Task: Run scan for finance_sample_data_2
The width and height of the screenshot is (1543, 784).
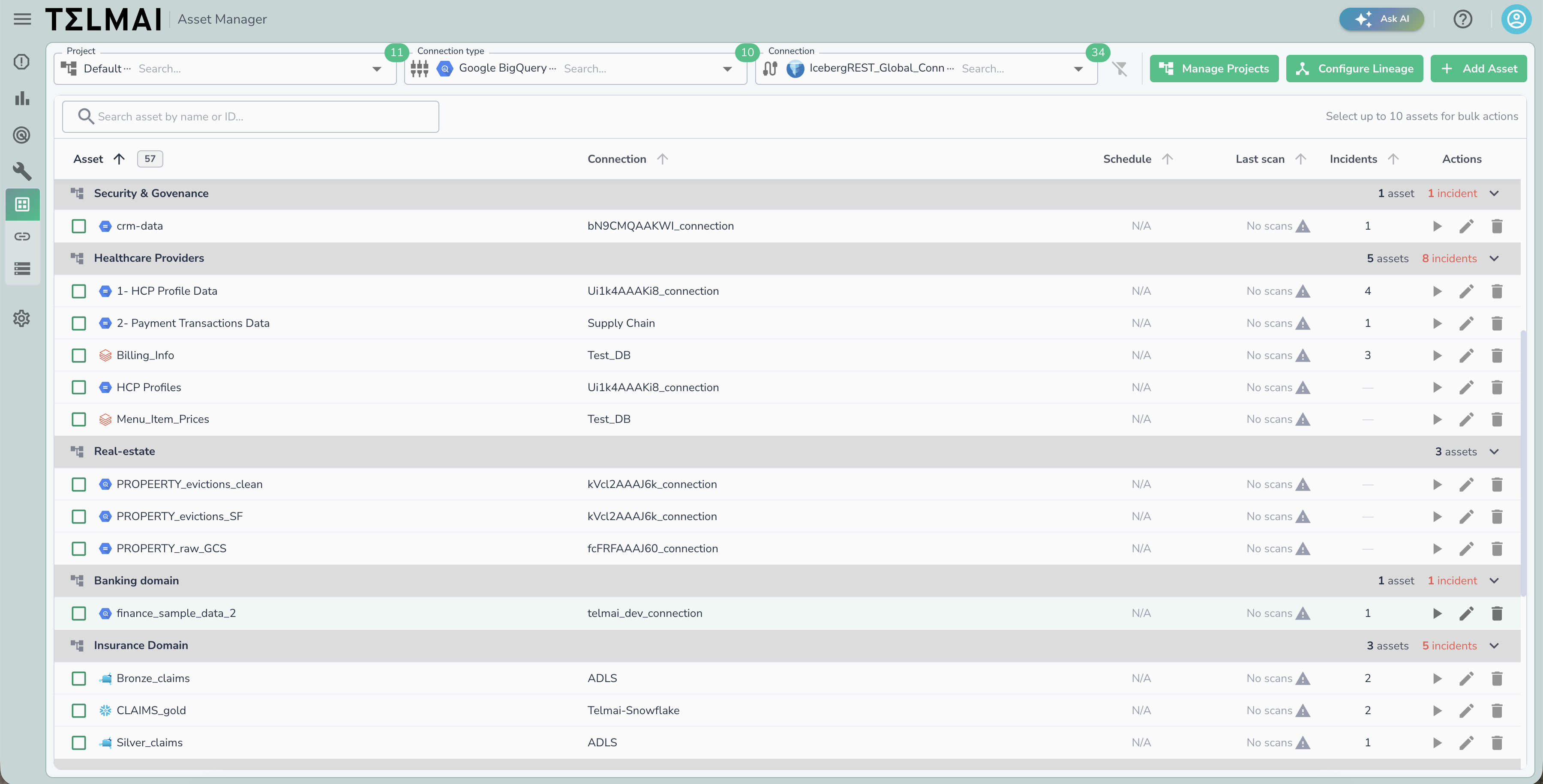Action: (1437, 613)
